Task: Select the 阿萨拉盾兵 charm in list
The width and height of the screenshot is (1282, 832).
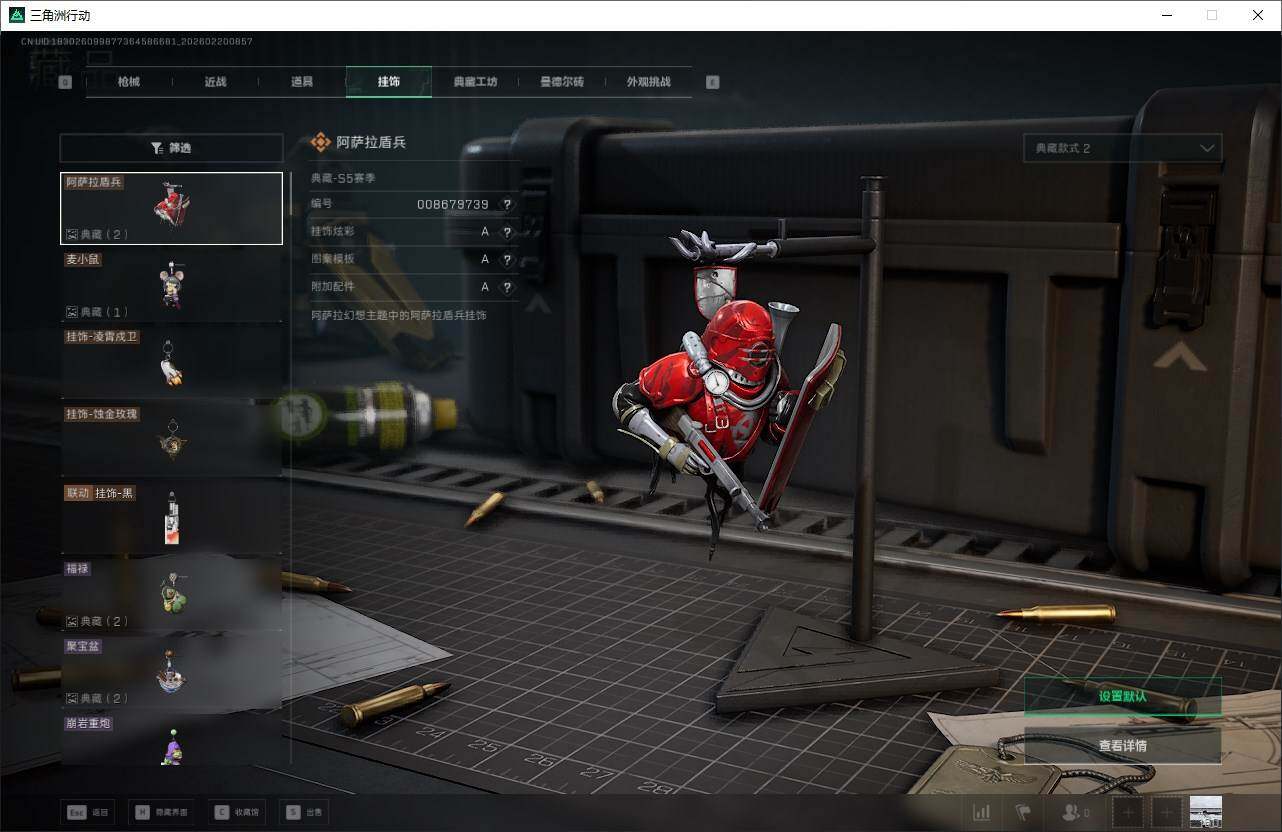Action: click(x=171, y=208)
